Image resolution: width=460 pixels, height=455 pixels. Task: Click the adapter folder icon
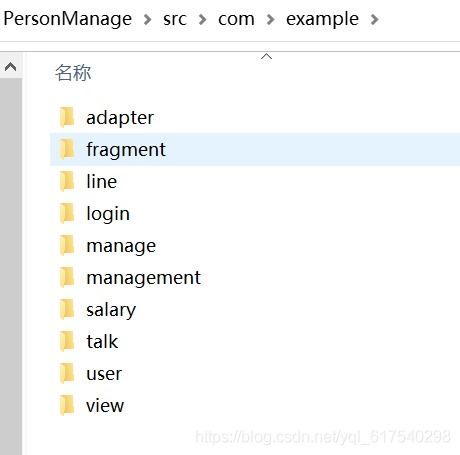coord(67,117)
